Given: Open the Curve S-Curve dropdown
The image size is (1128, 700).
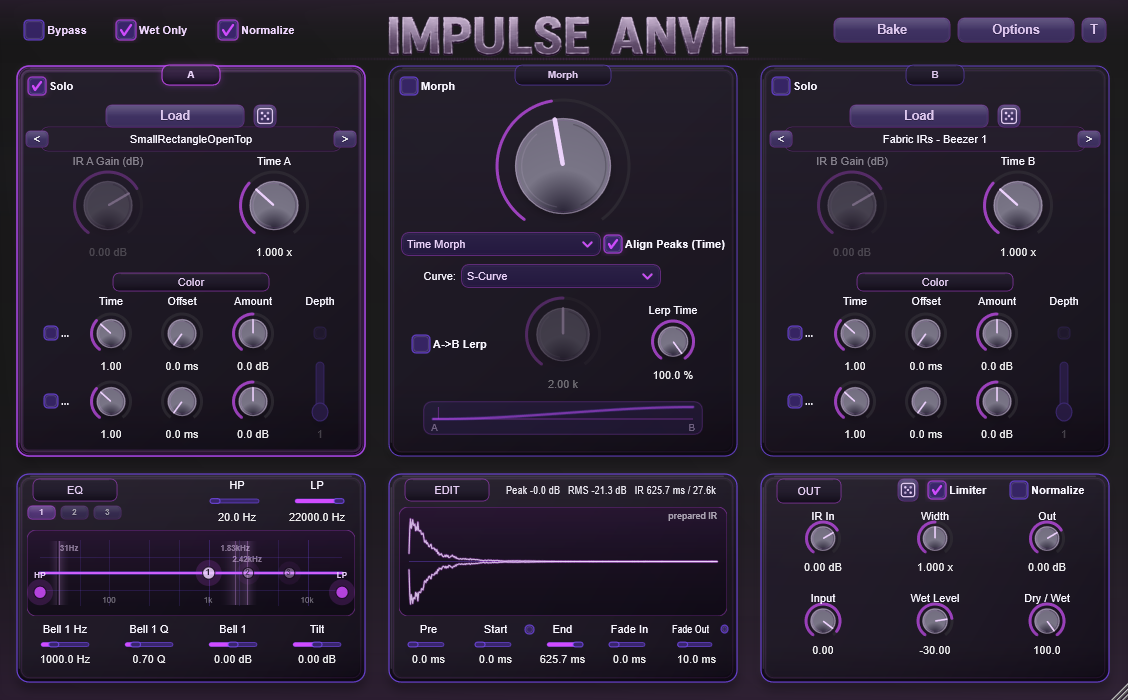Looking at the screenshot, I should (560, 276).
